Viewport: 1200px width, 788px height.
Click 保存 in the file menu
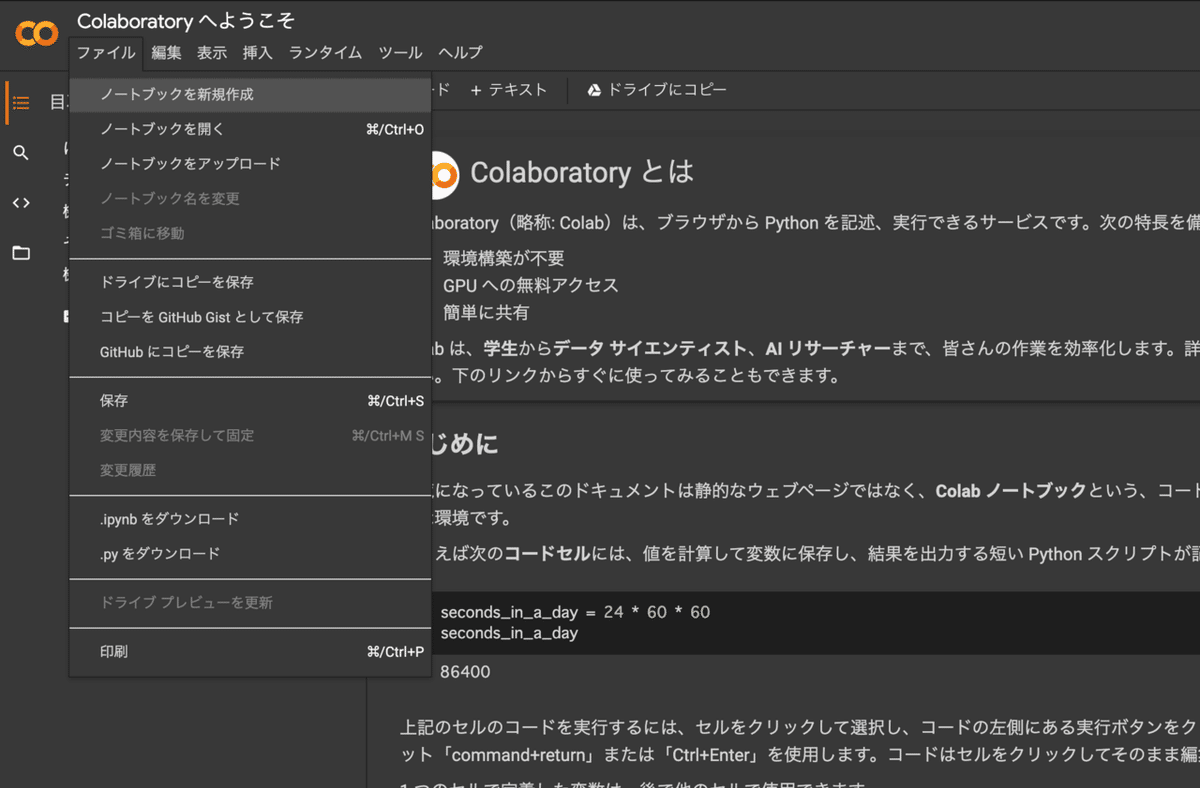(250, 401)
